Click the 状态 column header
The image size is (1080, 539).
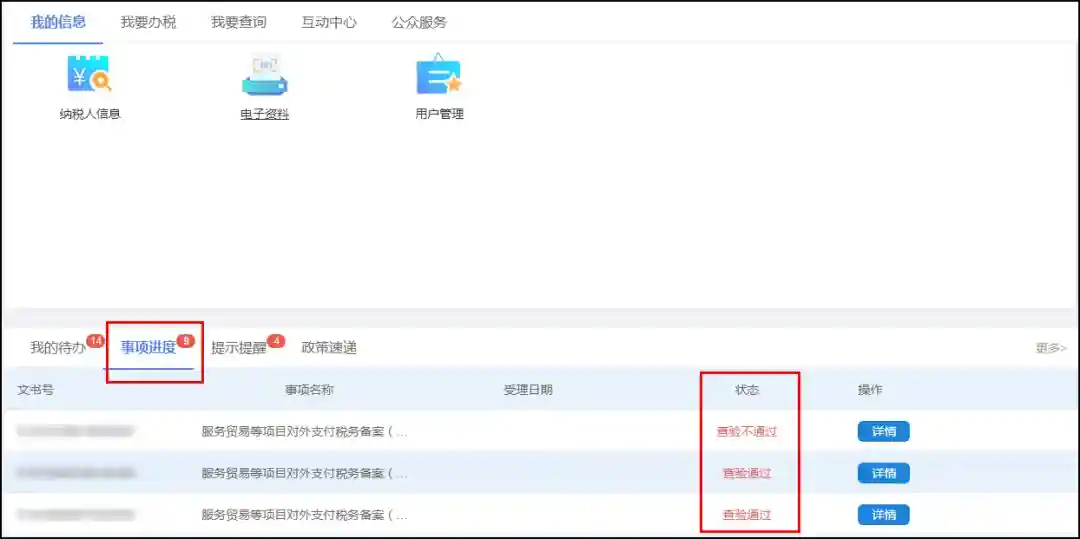[747, 390]
